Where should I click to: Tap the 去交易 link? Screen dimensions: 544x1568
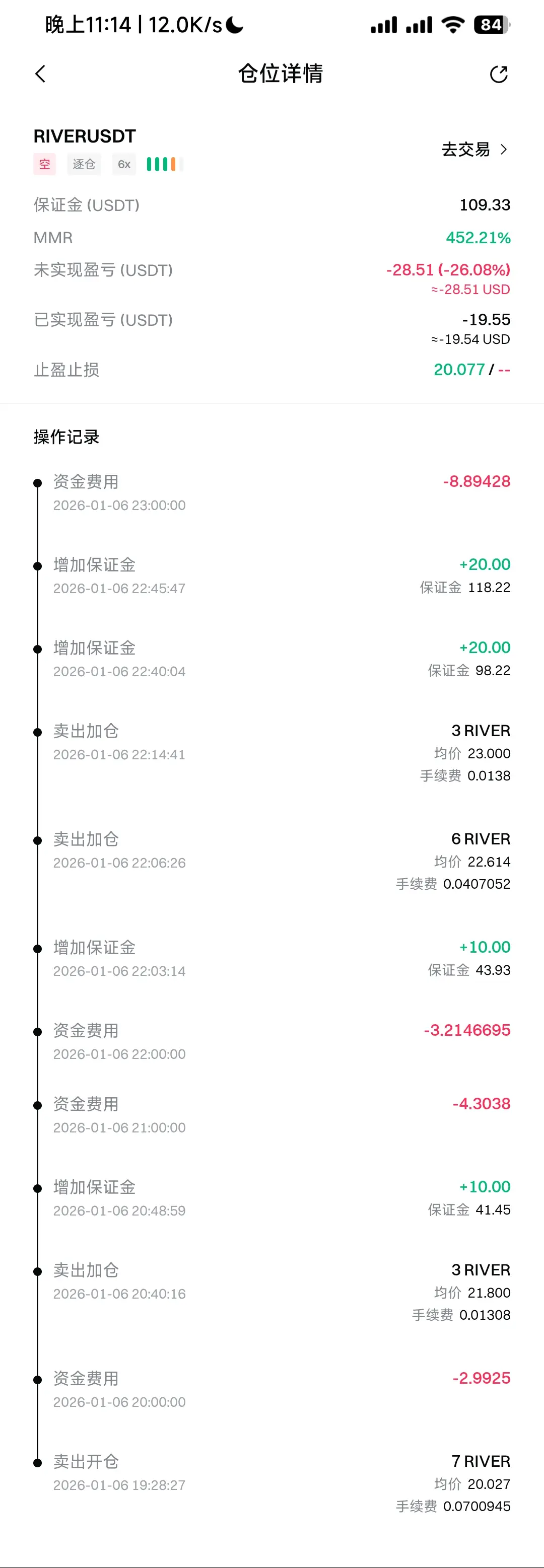pos(474,149)
